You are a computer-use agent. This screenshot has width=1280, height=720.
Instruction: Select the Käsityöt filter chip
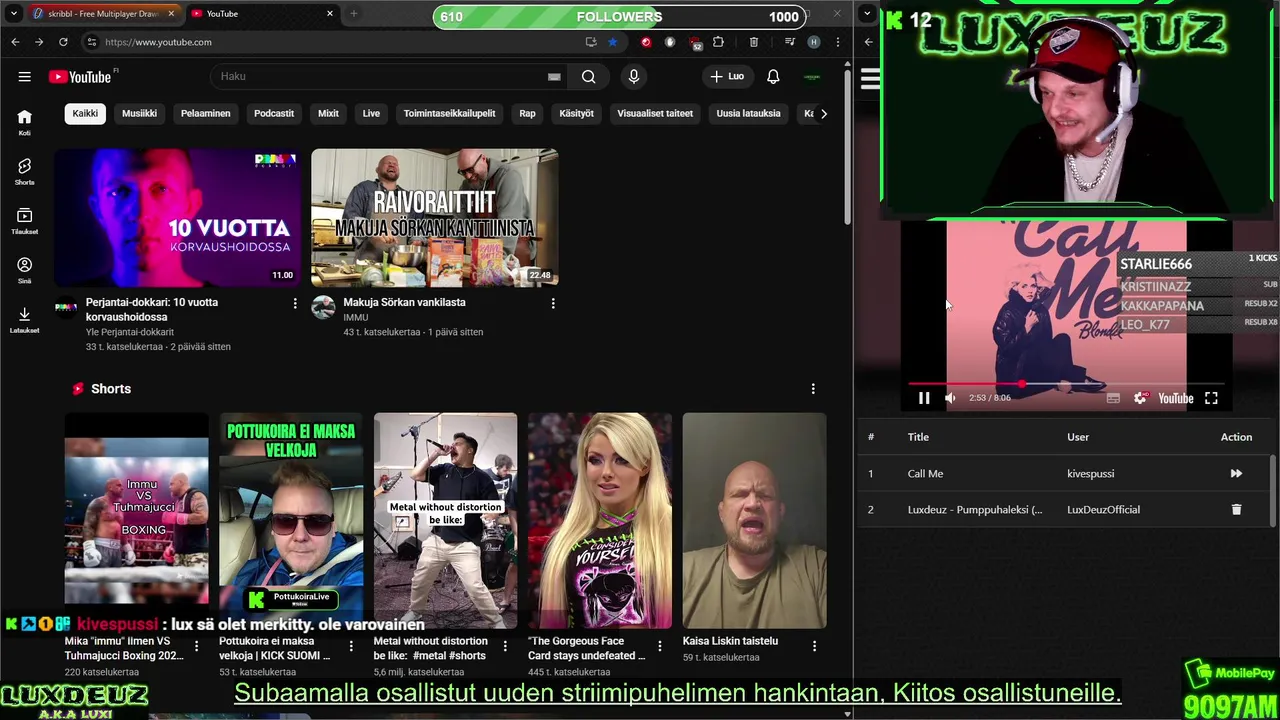[x=576, y=113]
